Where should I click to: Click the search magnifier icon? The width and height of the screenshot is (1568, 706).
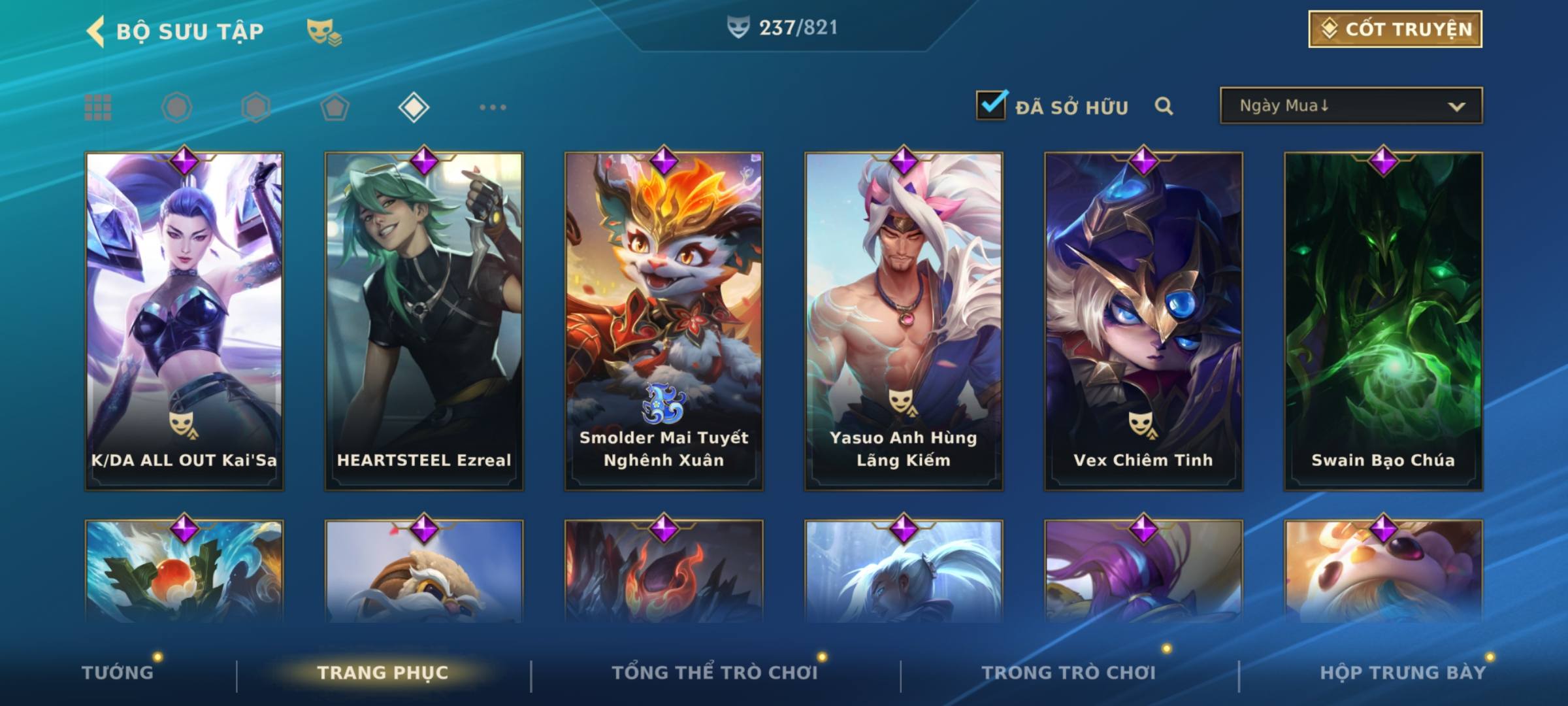1164,106
